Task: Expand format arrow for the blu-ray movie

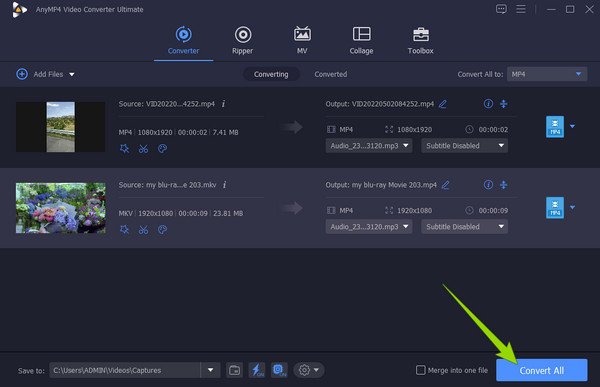Action: [x=572, y=207]
